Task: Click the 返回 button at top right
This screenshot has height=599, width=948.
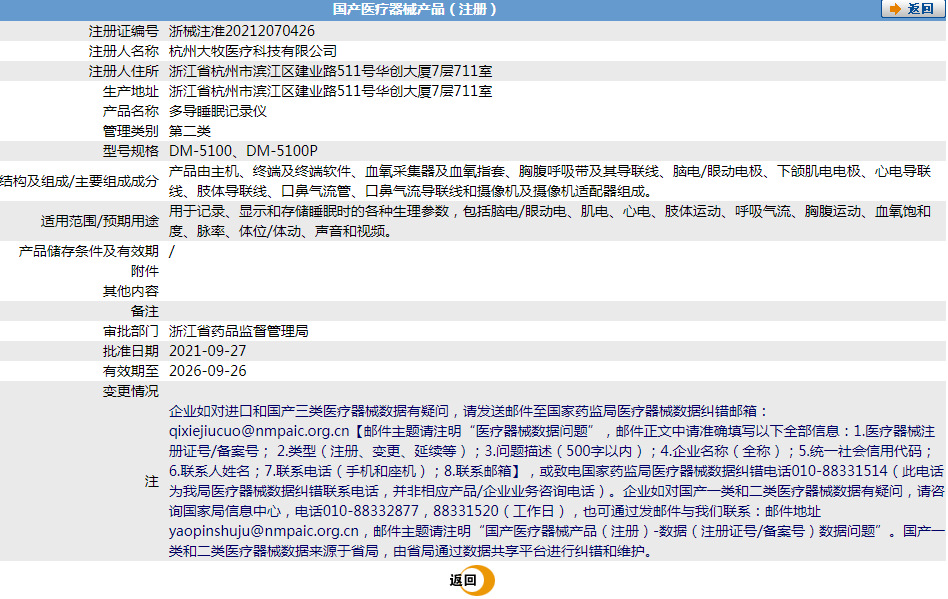Action: pos(912,9)
